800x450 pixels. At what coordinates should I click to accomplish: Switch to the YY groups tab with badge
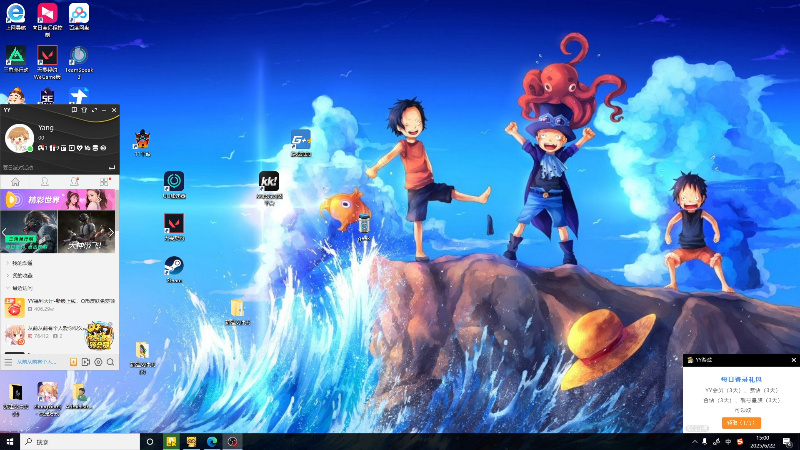tap(74, 182)
